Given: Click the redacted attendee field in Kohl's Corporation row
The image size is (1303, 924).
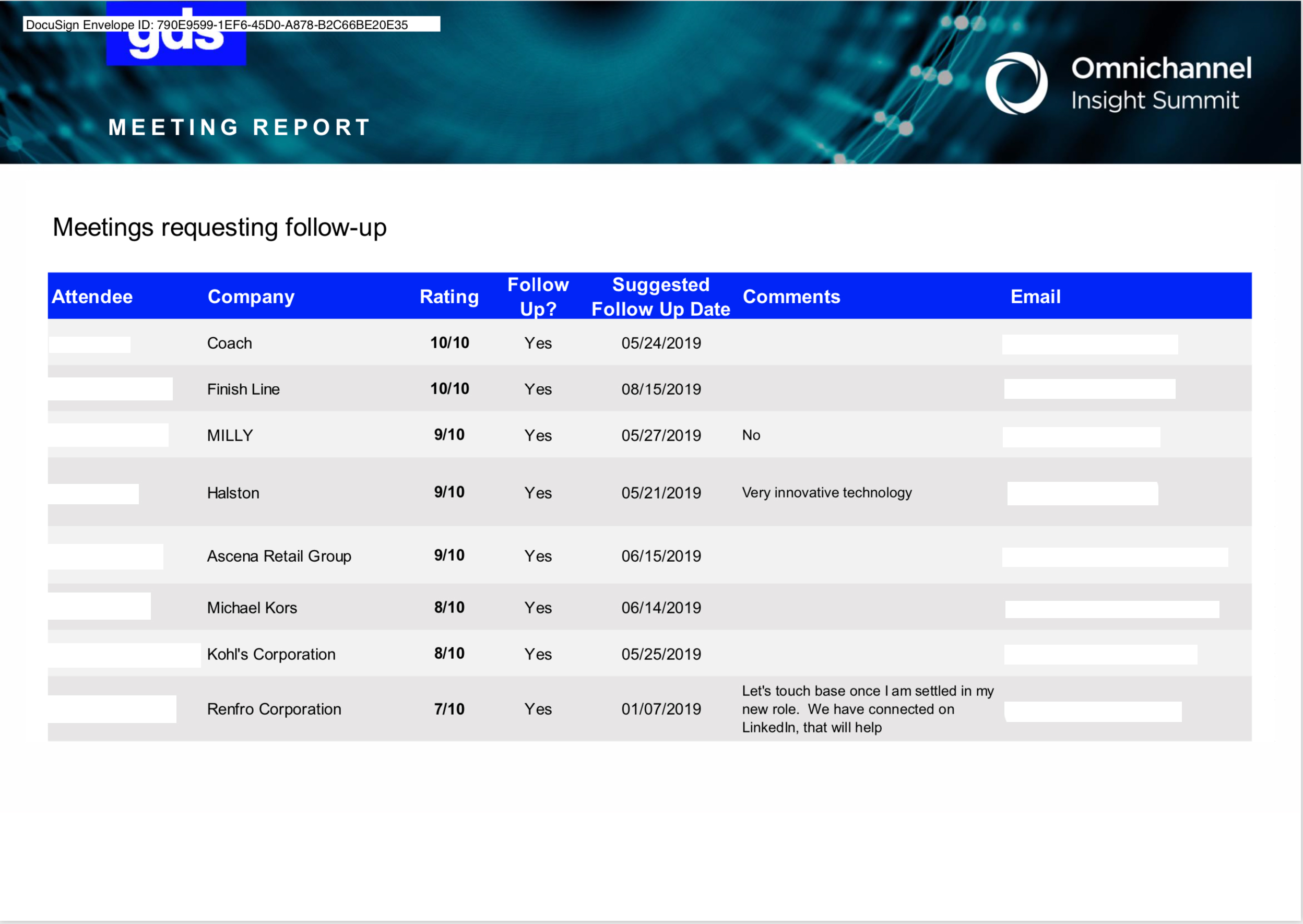Looking at the screenshot, I should 125,656.
